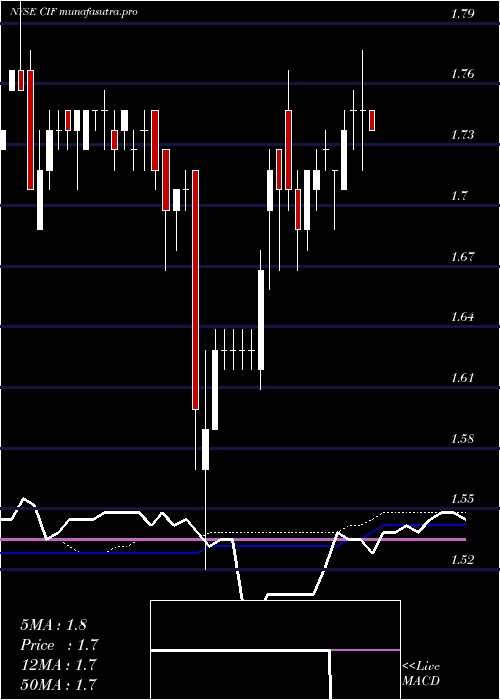Click the 1.58 price axis label

tap(462, 438)
